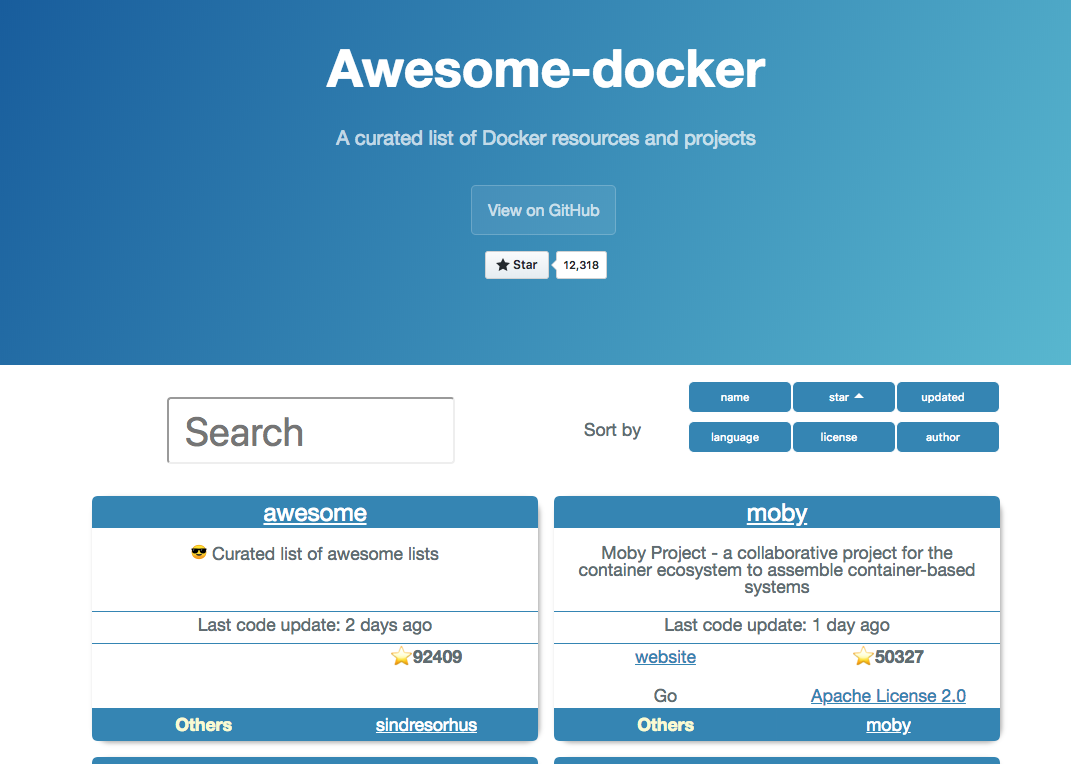Select the Others category in awesome card
This screenshot has width=1071, height=764.
(204, 725)
